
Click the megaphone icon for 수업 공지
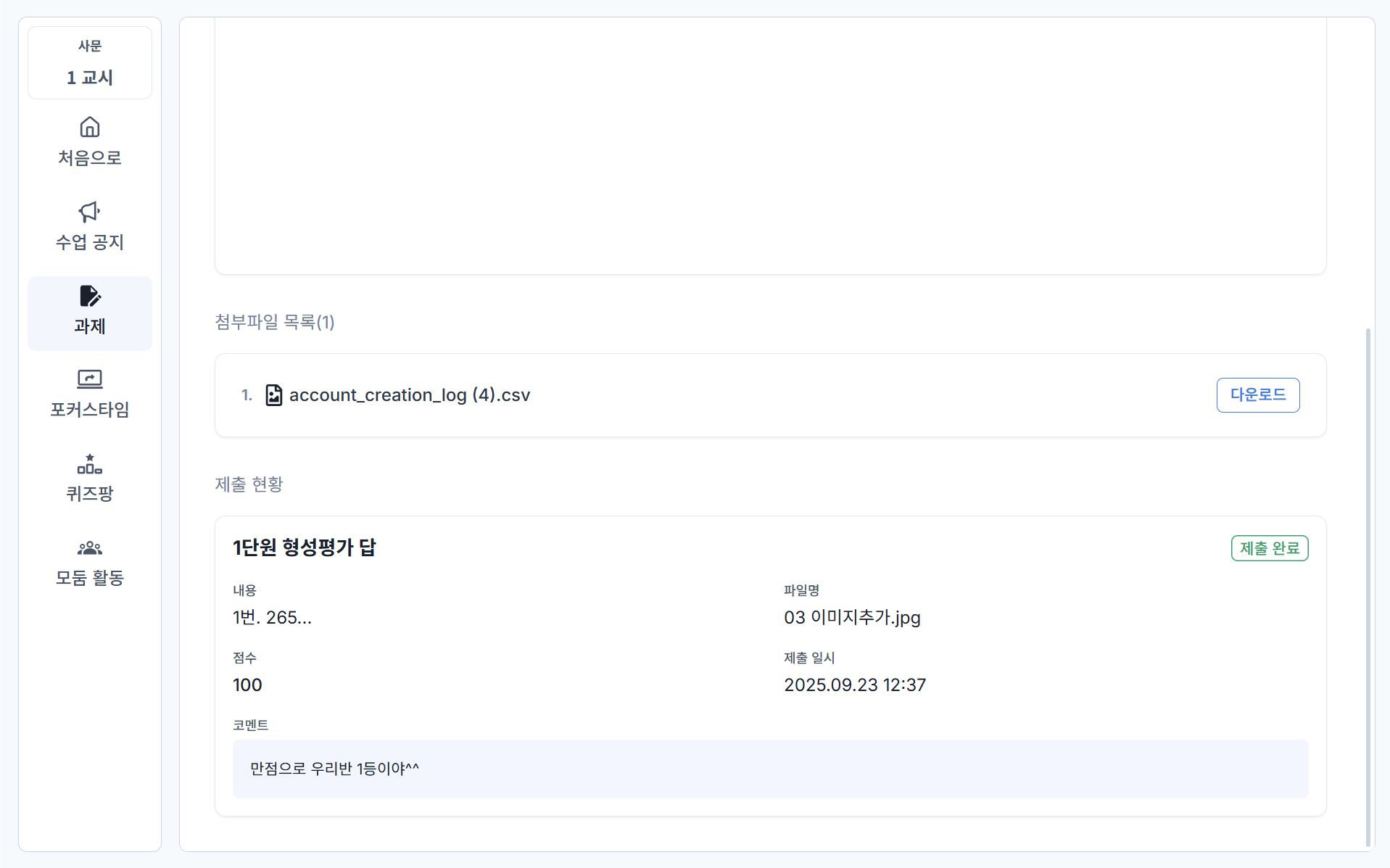(x=90, y=212)
